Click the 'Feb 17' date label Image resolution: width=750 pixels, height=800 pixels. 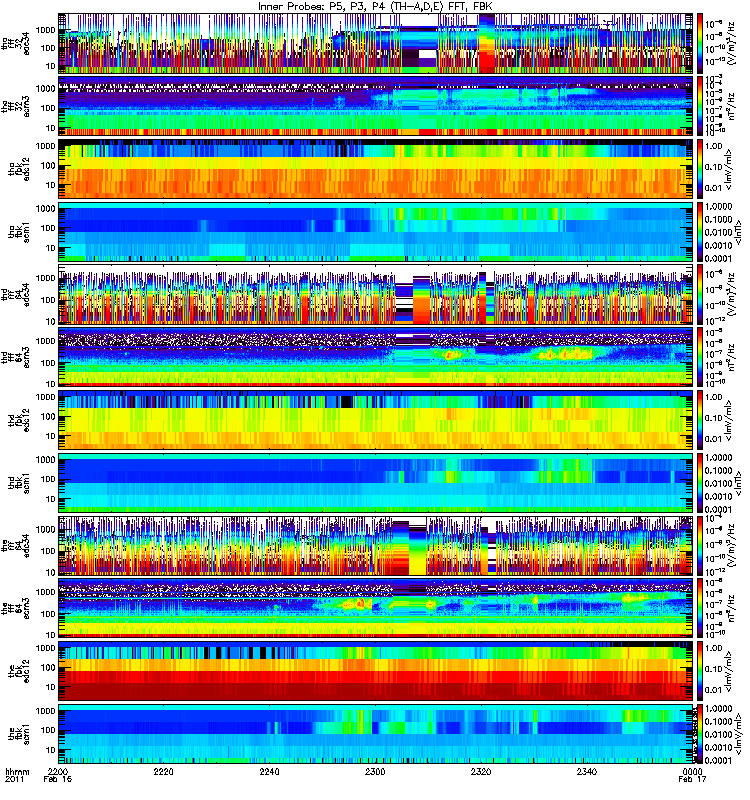(692, 779)
